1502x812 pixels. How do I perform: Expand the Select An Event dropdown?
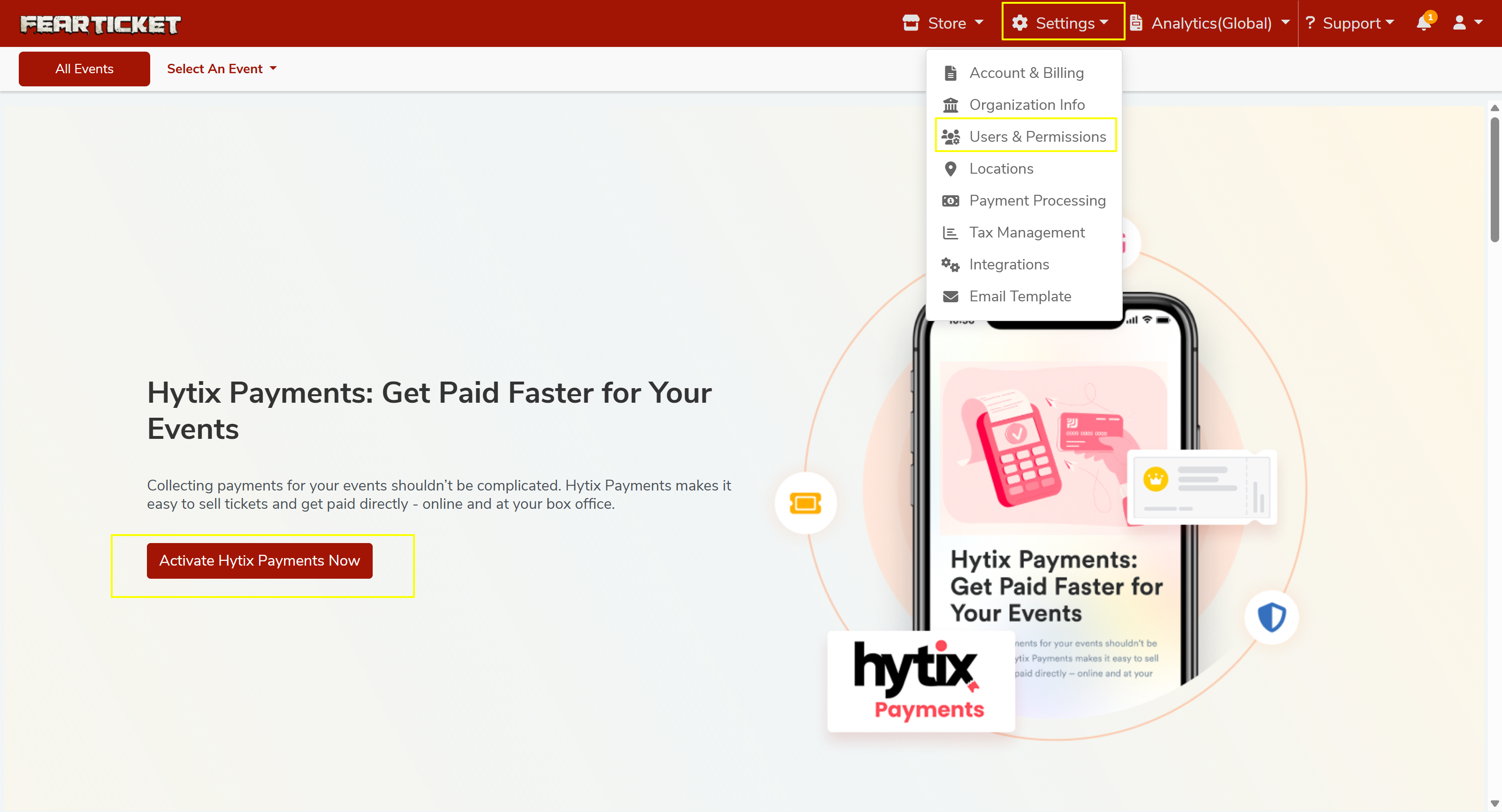pyautogui.click(x=222, y=69)
